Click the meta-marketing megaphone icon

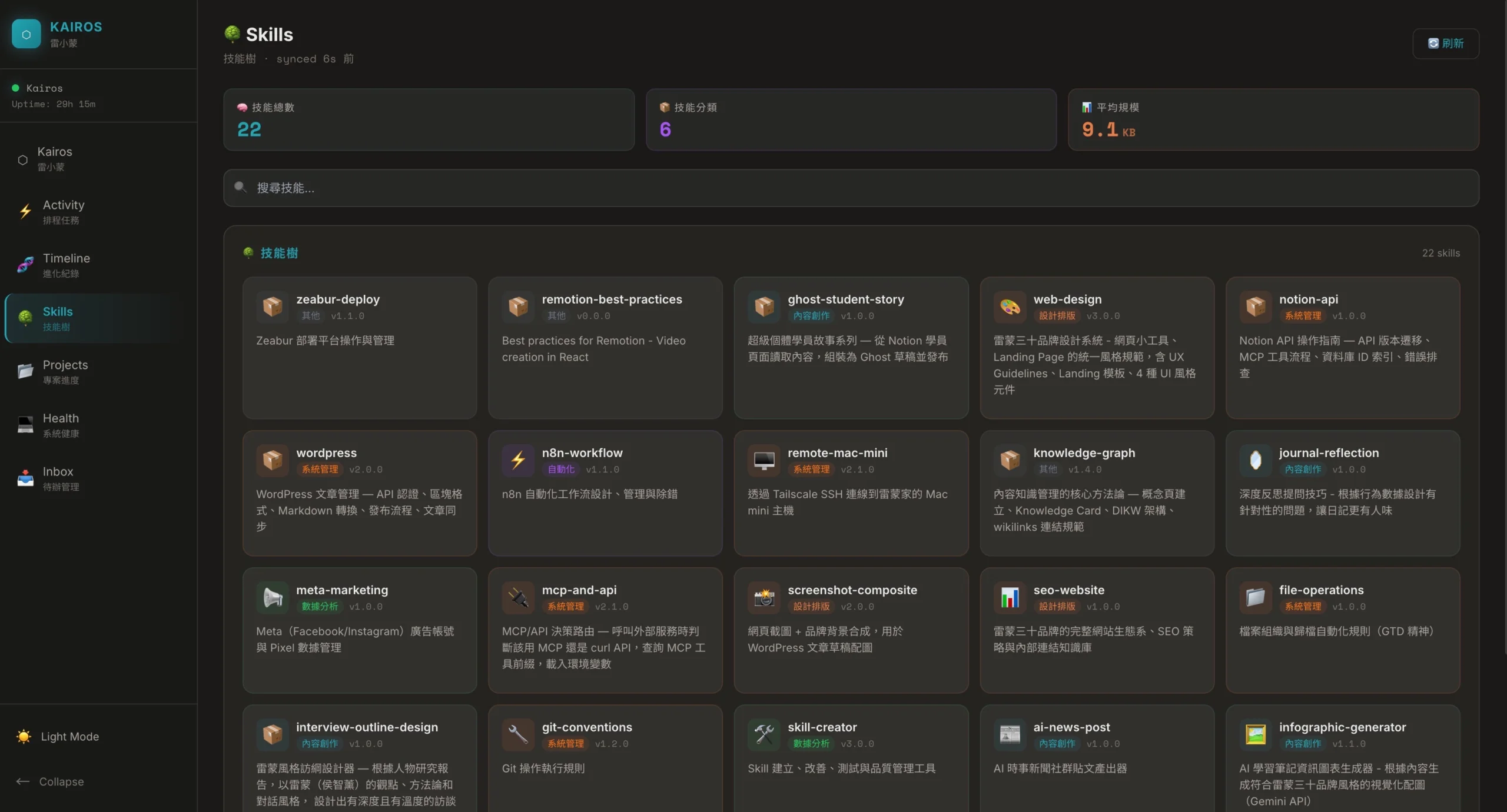pyautogui.click(x=272, y=597)
